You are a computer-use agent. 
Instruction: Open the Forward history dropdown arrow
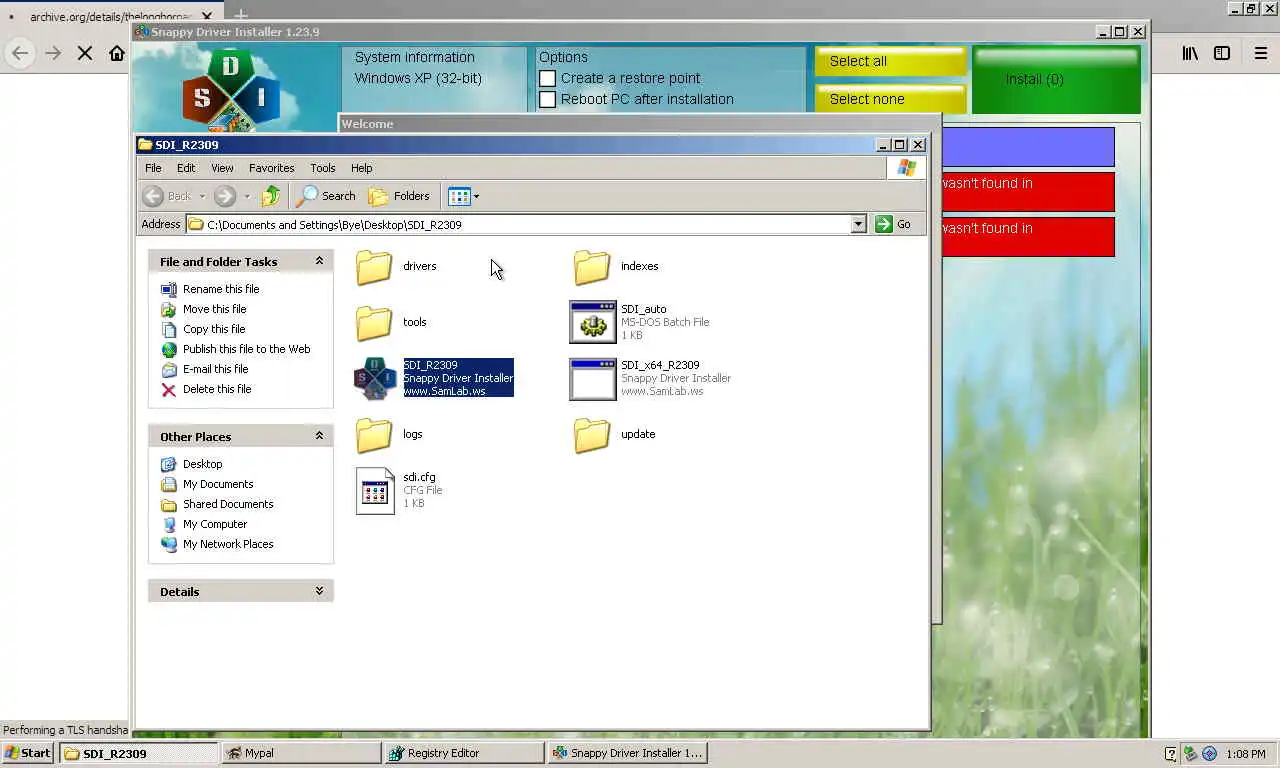[247, 196]
